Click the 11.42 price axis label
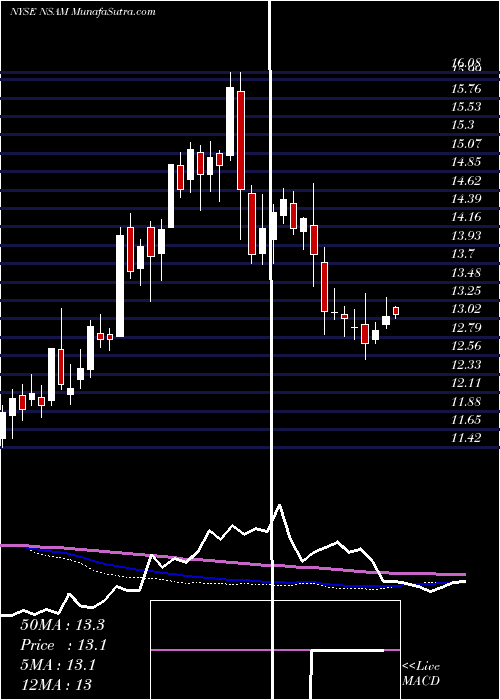The image size is (500, 700). click(467, 438)
